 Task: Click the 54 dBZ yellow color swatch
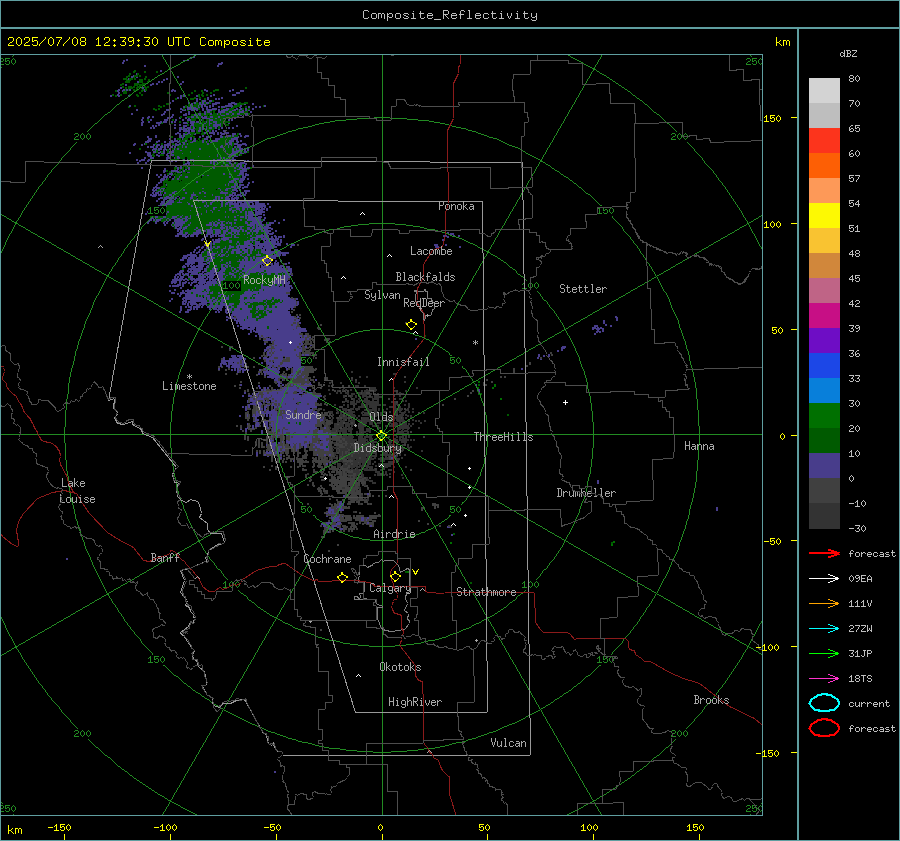tap(824, 216)
